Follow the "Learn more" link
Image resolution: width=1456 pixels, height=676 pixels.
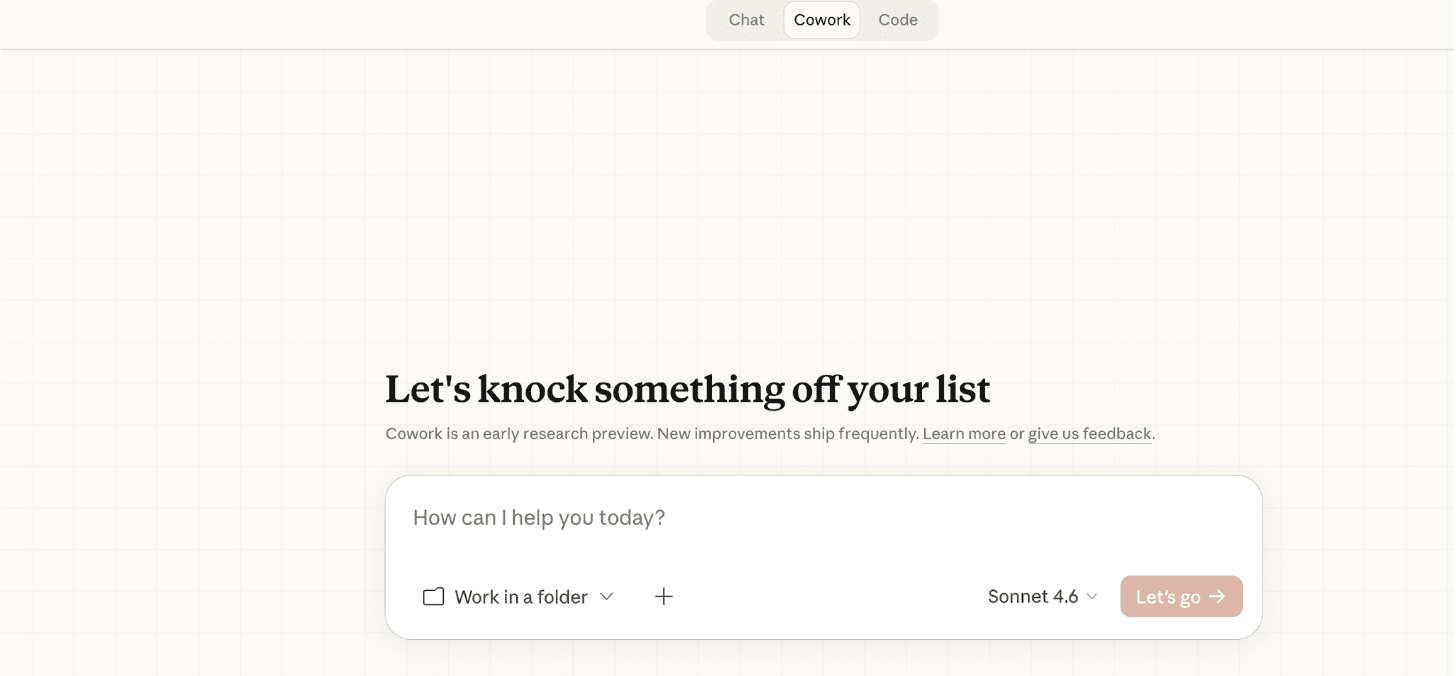click(964, 434)
